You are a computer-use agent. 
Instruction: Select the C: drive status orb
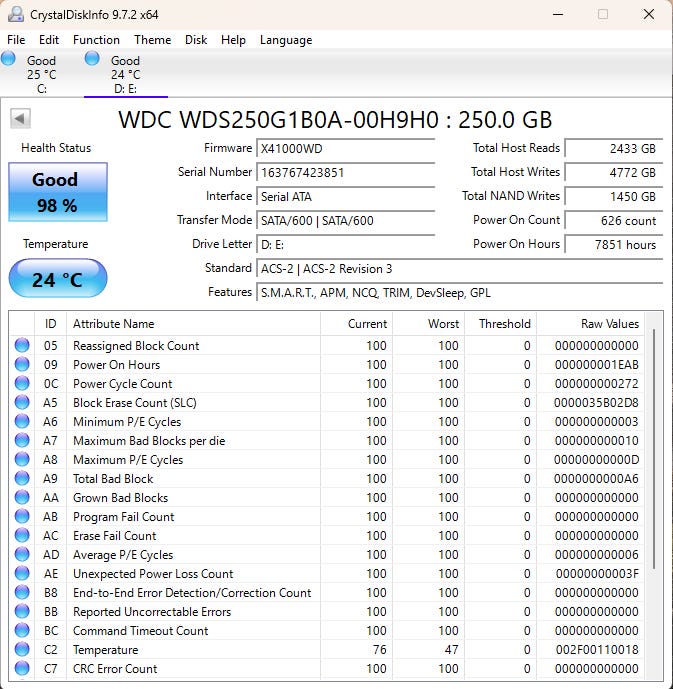coord(9,59)
